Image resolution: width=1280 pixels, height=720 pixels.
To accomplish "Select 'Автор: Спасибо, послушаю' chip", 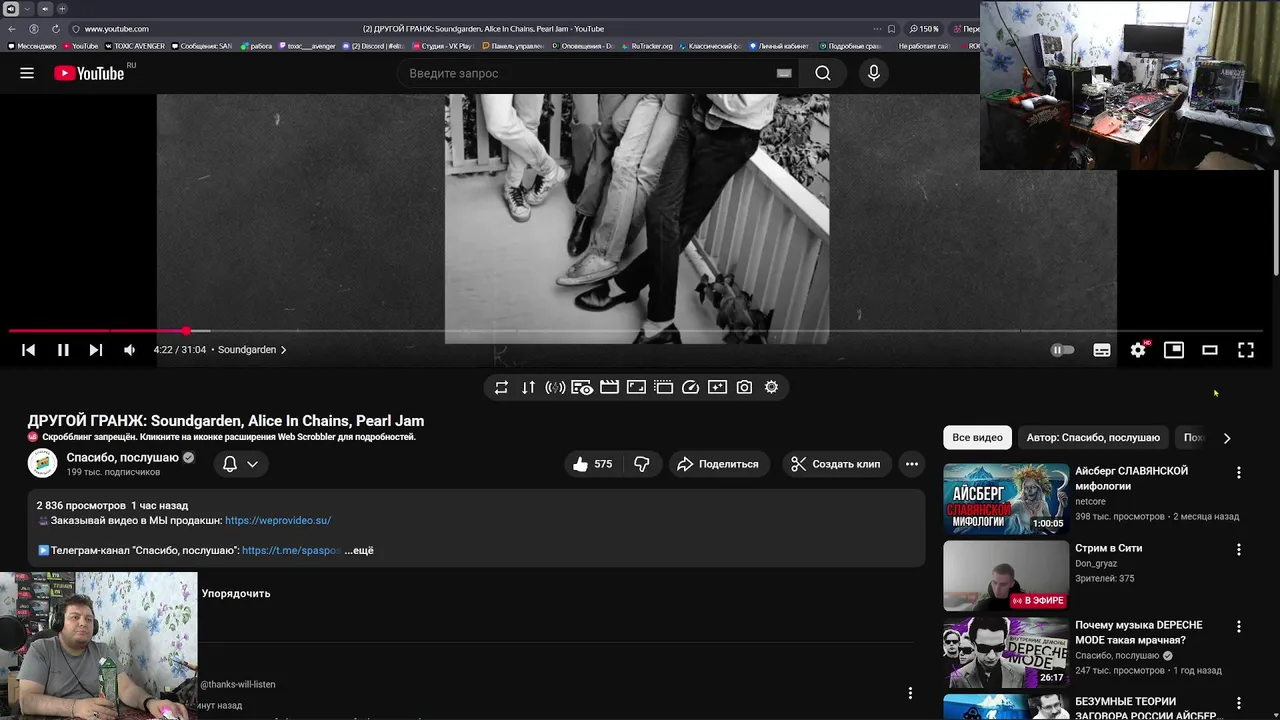I will (1093, 437).
